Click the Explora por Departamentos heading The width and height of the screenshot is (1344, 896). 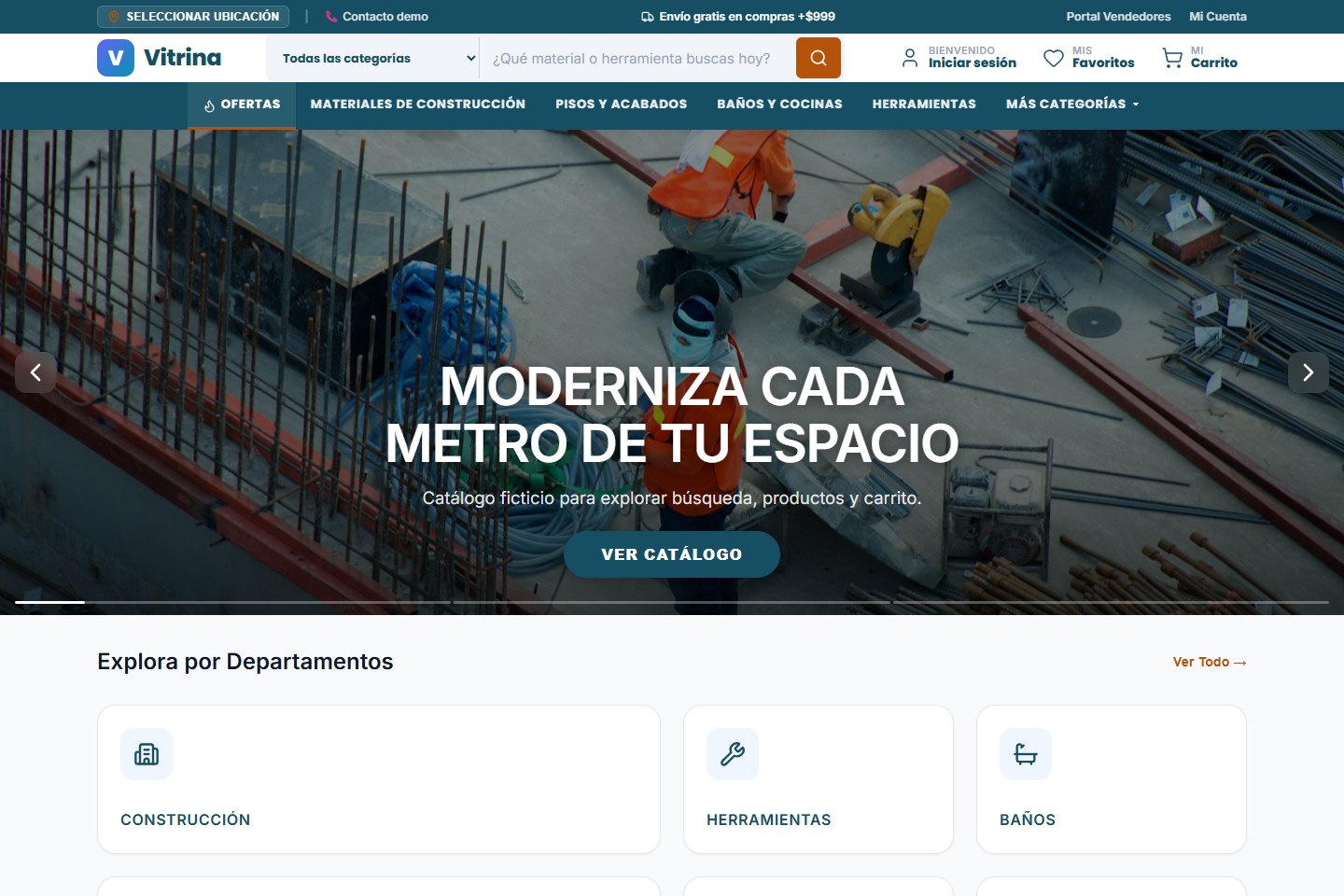(245, 662)
